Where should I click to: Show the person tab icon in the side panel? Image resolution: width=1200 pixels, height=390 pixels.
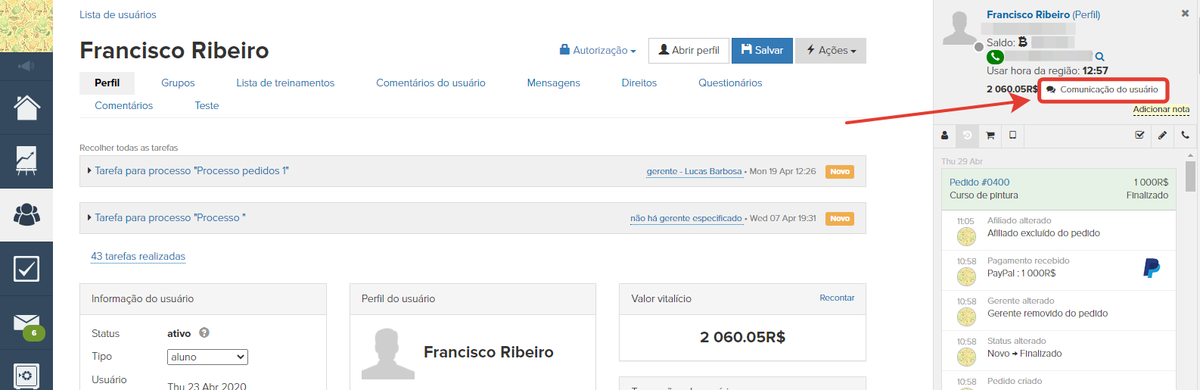pos(945,135)
